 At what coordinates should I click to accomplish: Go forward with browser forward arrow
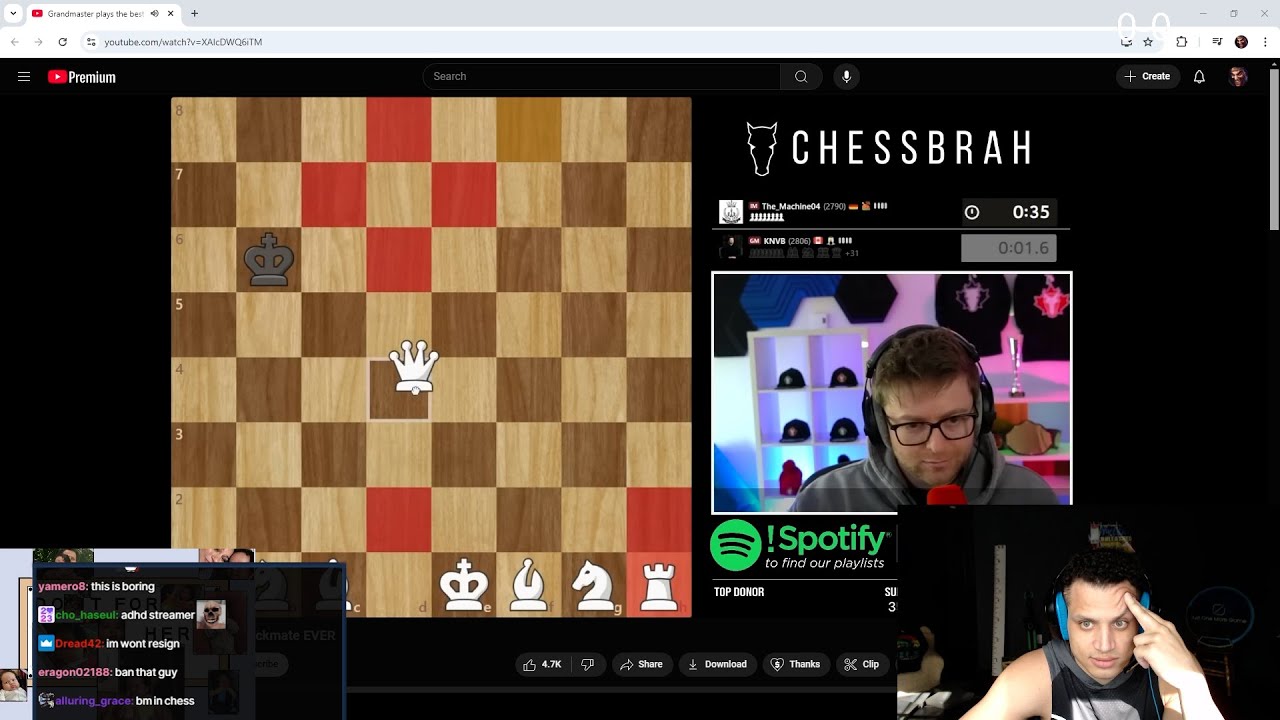coord(38,42)
